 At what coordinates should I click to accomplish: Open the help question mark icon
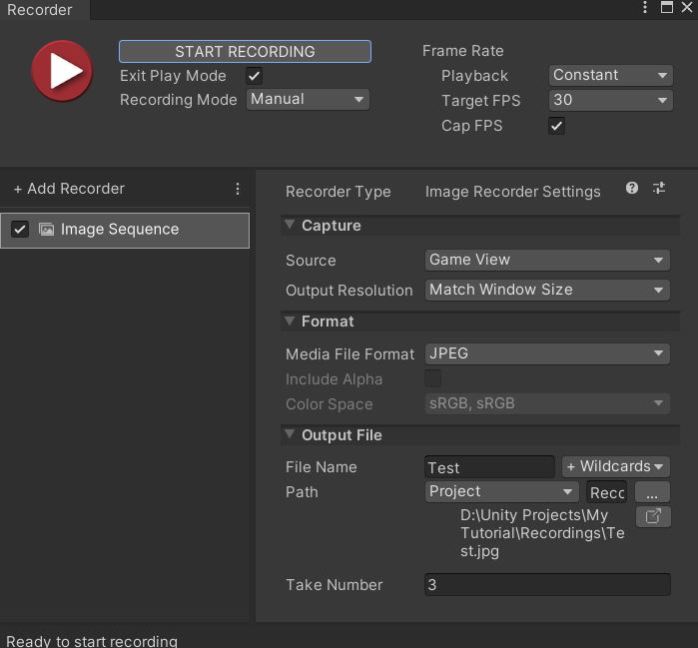(x=632, y=188)
